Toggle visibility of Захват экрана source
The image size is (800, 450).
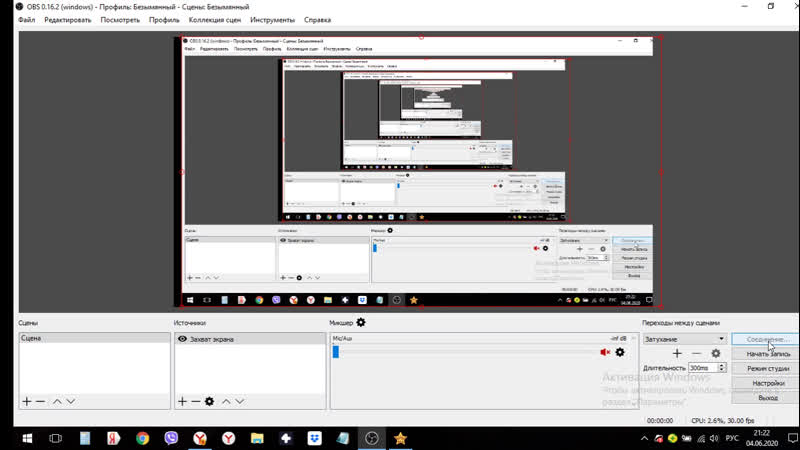182,339
